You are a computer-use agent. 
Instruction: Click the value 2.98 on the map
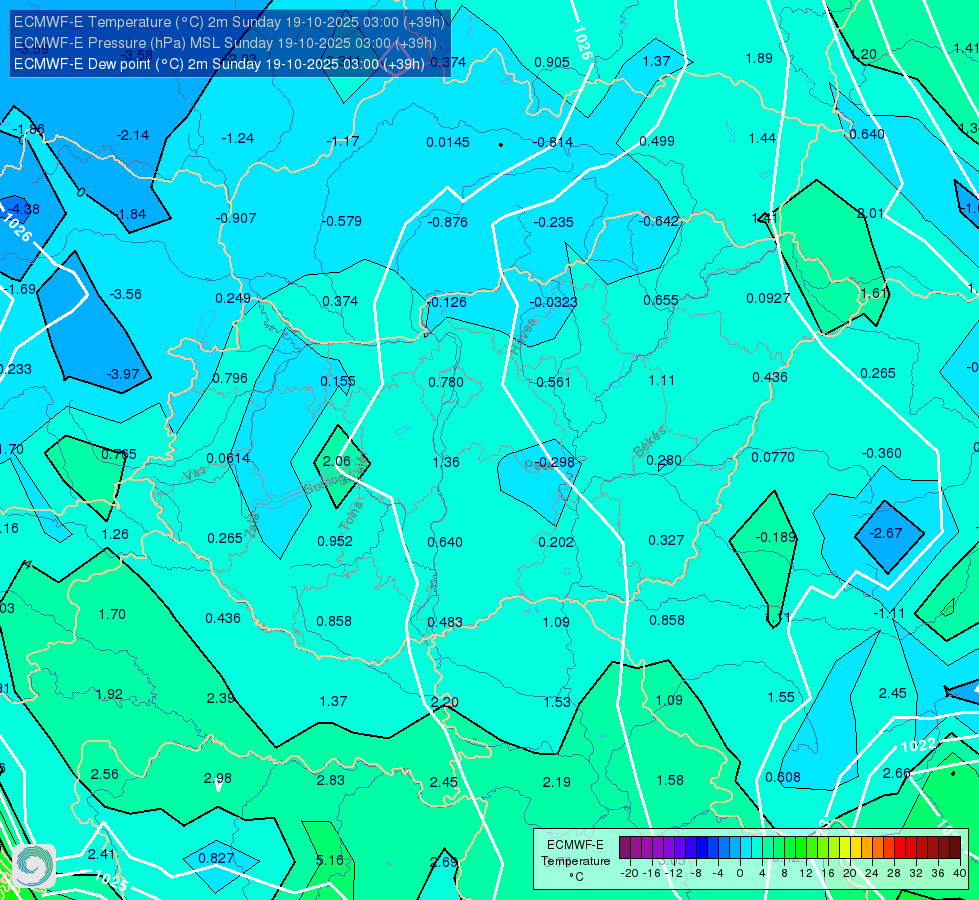[217, 778]
